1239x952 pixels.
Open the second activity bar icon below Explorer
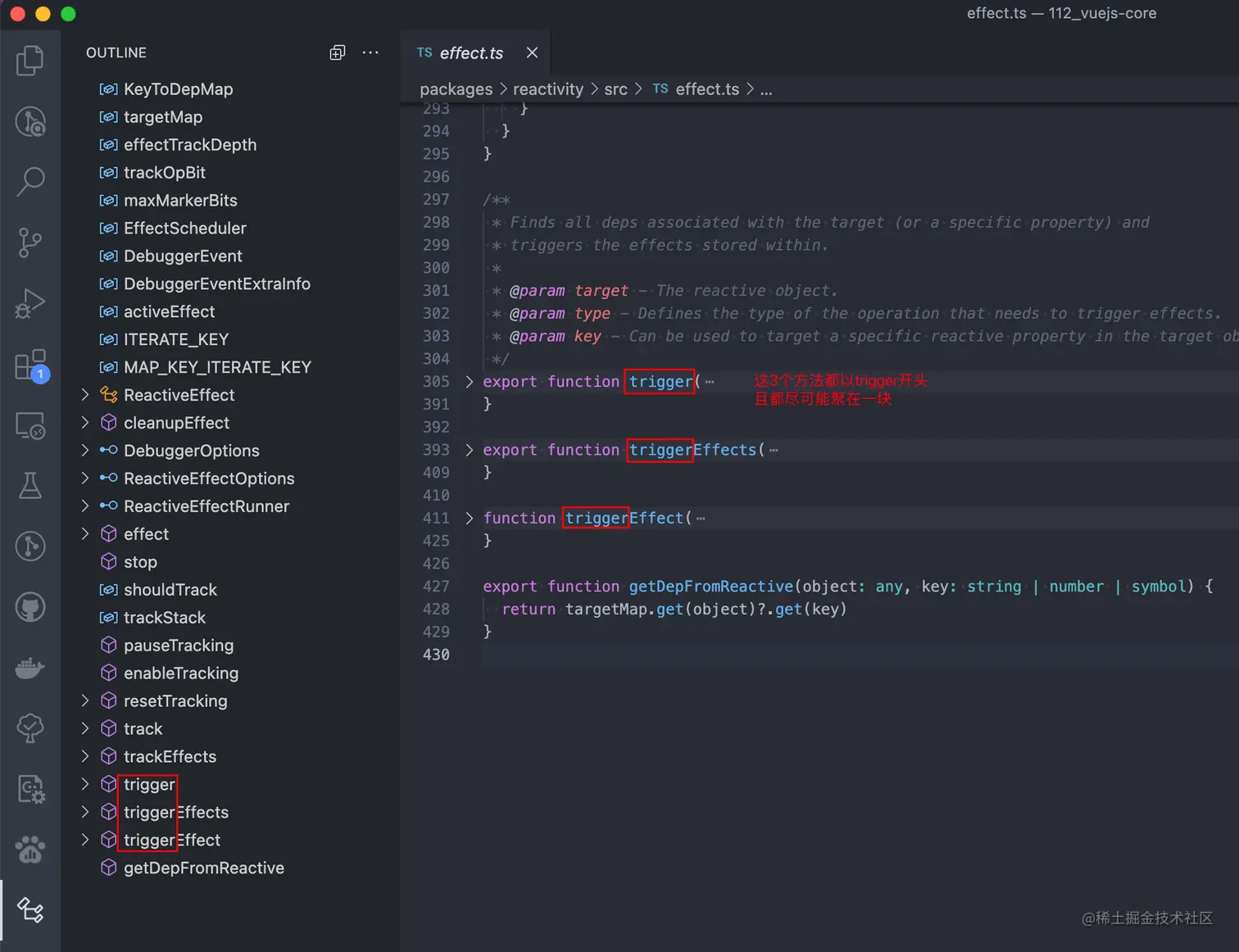30,121
